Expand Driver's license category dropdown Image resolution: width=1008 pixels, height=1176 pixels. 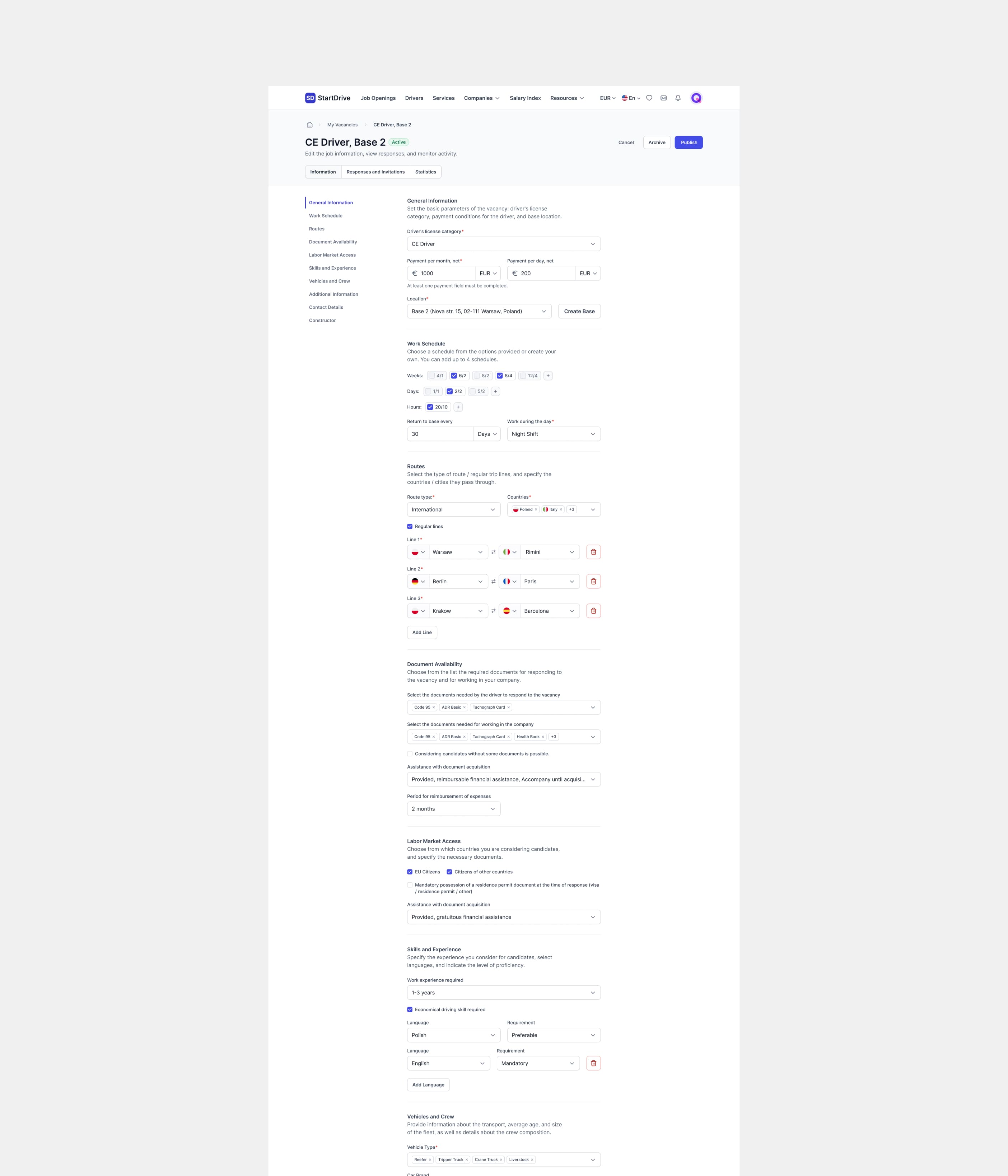pos(503,244)
